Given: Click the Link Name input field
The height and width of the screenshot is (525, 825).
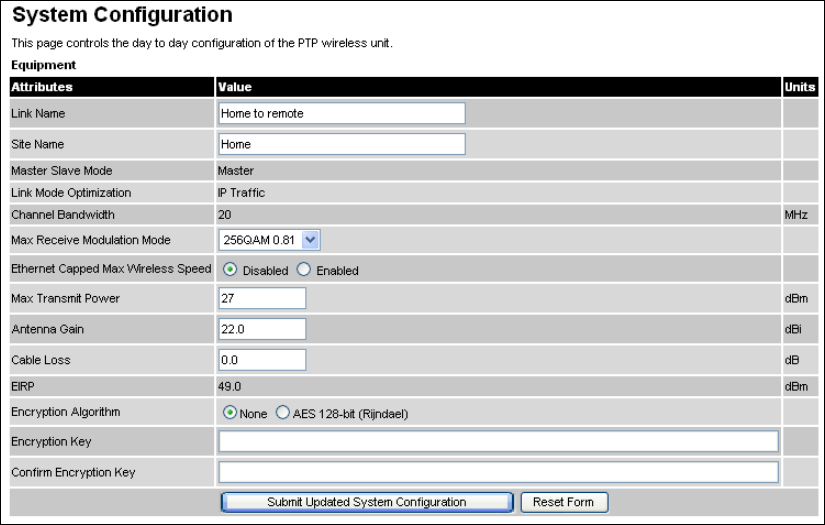Looking at the screenshot, I should 341,114.
